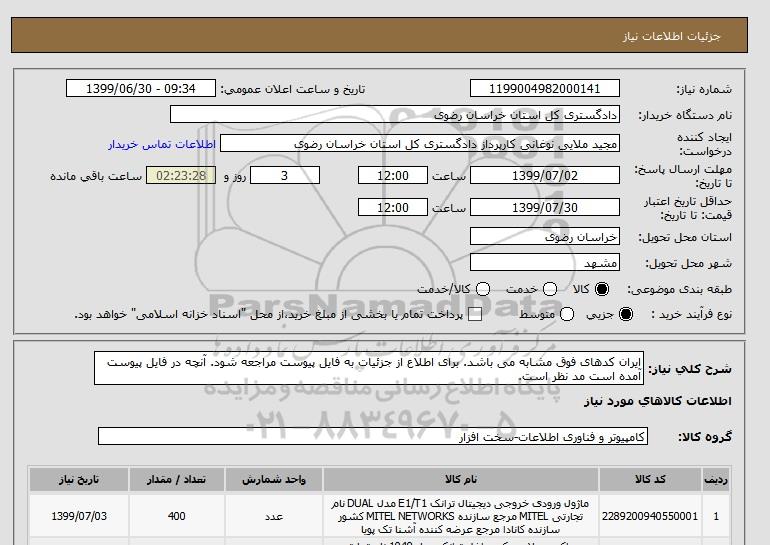The image size is (770, 545).
Task: Click the واحد شمارش column header
Action: [x=274, y=480]
